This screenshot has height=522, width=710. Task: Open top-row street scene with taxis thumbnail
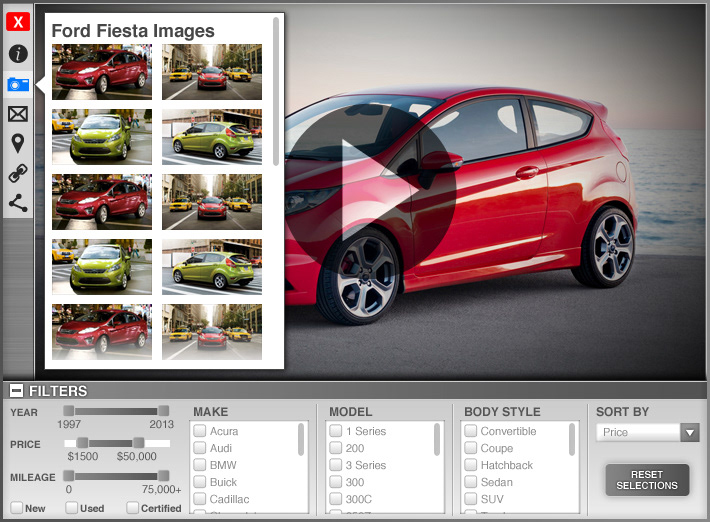click(212, 72)
